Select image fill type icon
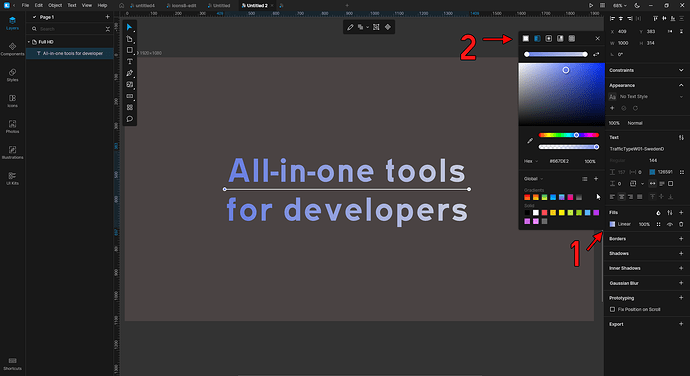 572,39
